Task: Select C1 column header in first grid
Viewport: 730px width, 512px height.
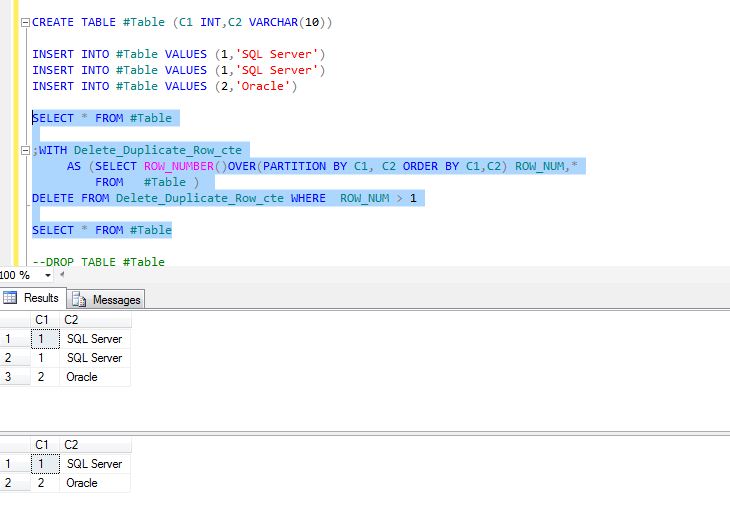Action: [45, 320]
